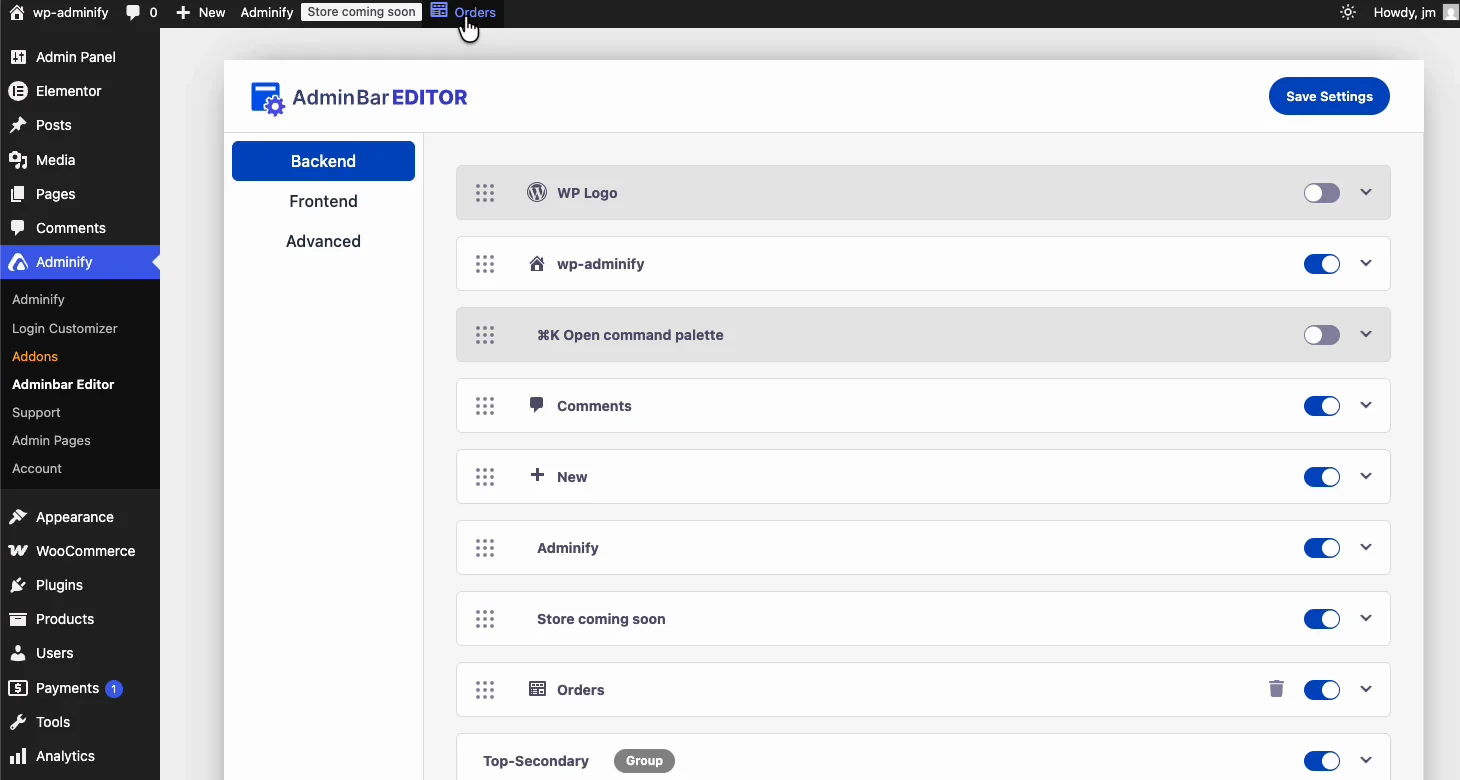This screenshot has width=1460, height=780.
Task: Switch off the Orders toggle
Action: [x=1323, y=690]
